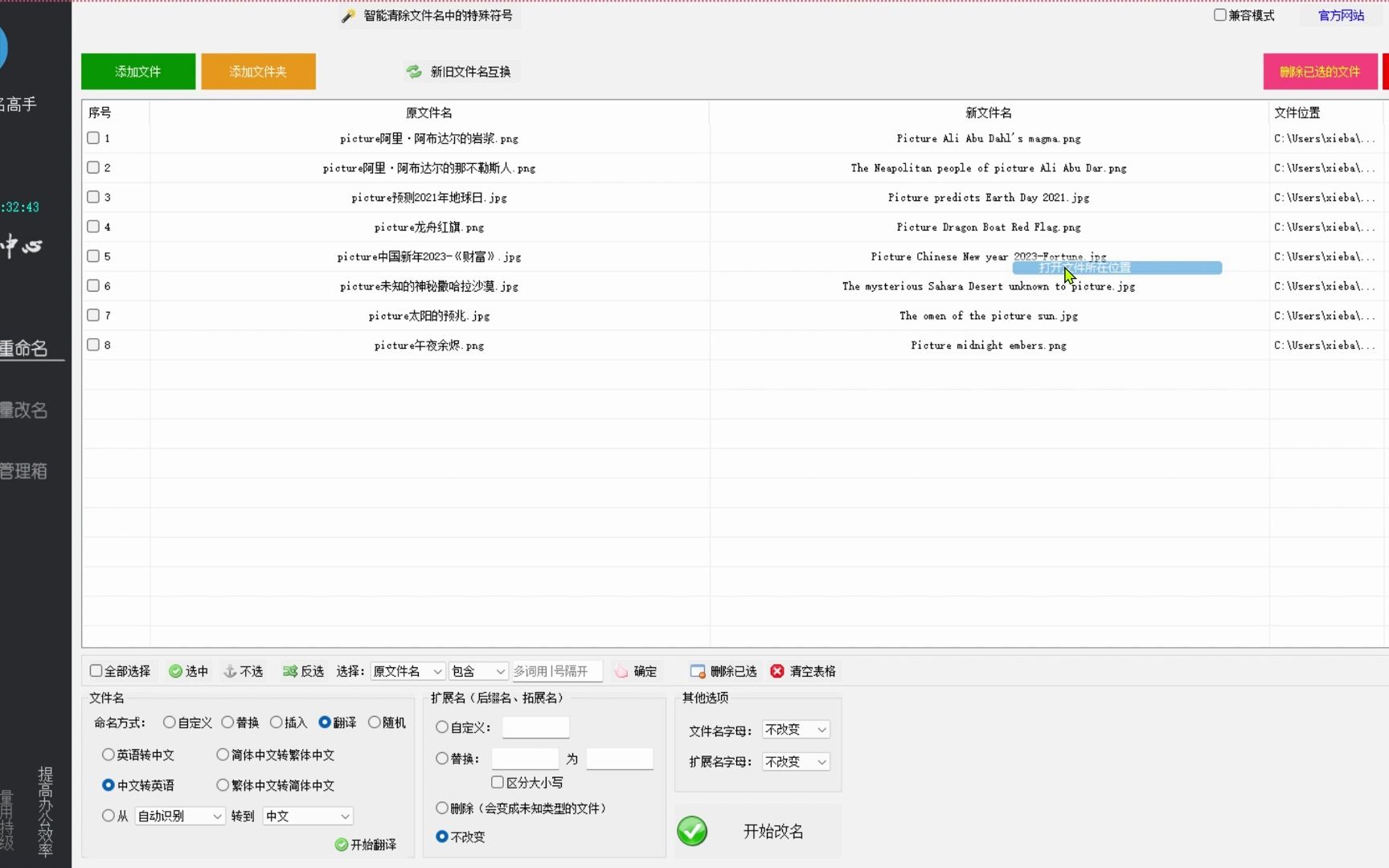Viewport: 1389px width, 868px height.
Task: Click picture太阳的预兆.jpg original name cell
Action: coord(429,316)
